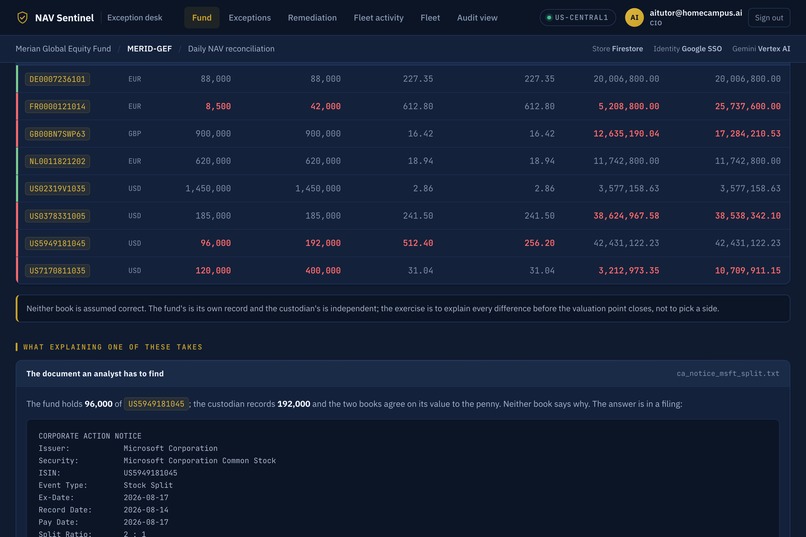Select the US02319V1035 ISIN tag
806x537 pixels.
pyautogui.click(x=58, y=189)
